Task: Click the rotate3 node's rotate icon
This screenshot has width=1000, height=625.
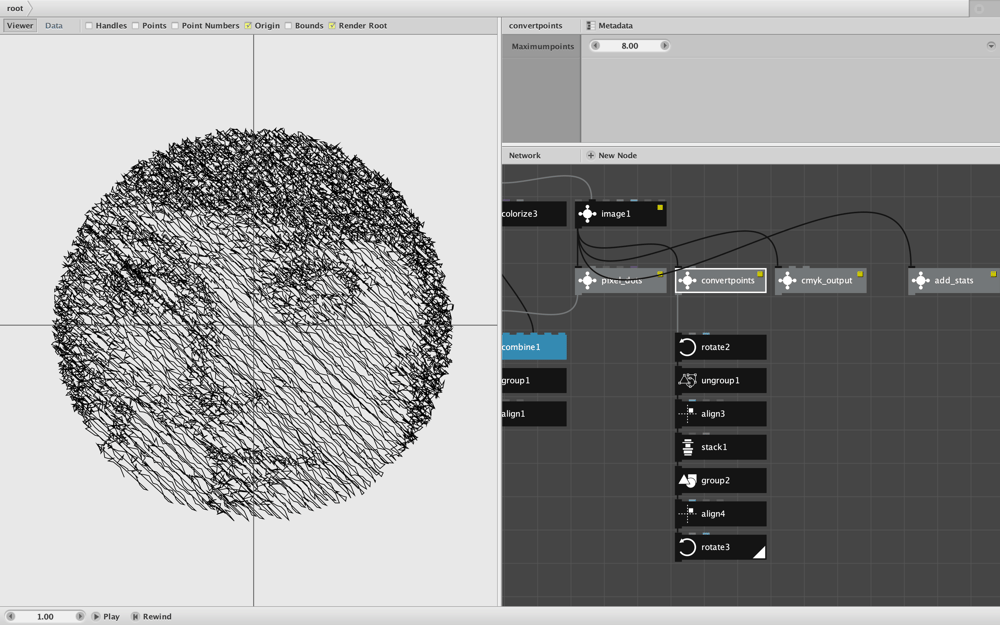Action: pyautogui.click(x=687, y=547)
